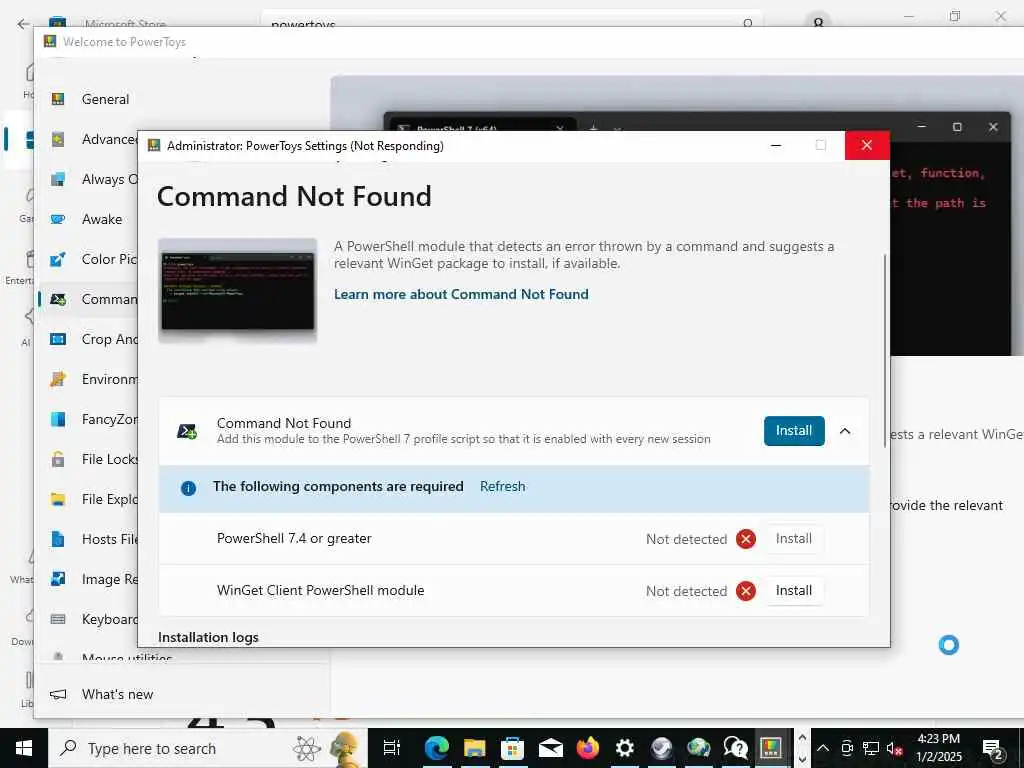Open Microsoft Store taskbar icon
The image size is (1024, 768).
pos(513,748)
